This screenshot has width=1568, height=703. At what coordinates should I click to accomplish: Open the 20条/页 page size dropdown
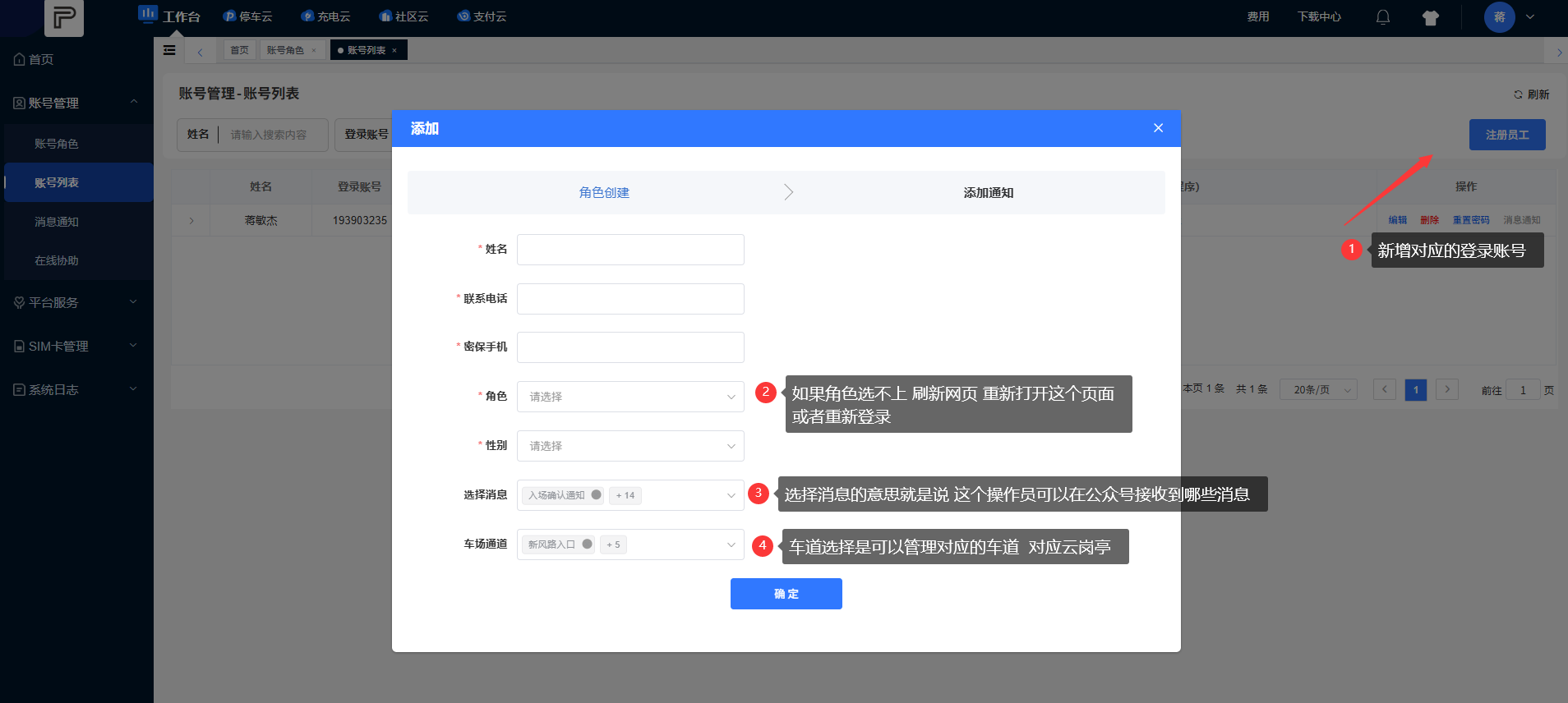[1318, 389]
